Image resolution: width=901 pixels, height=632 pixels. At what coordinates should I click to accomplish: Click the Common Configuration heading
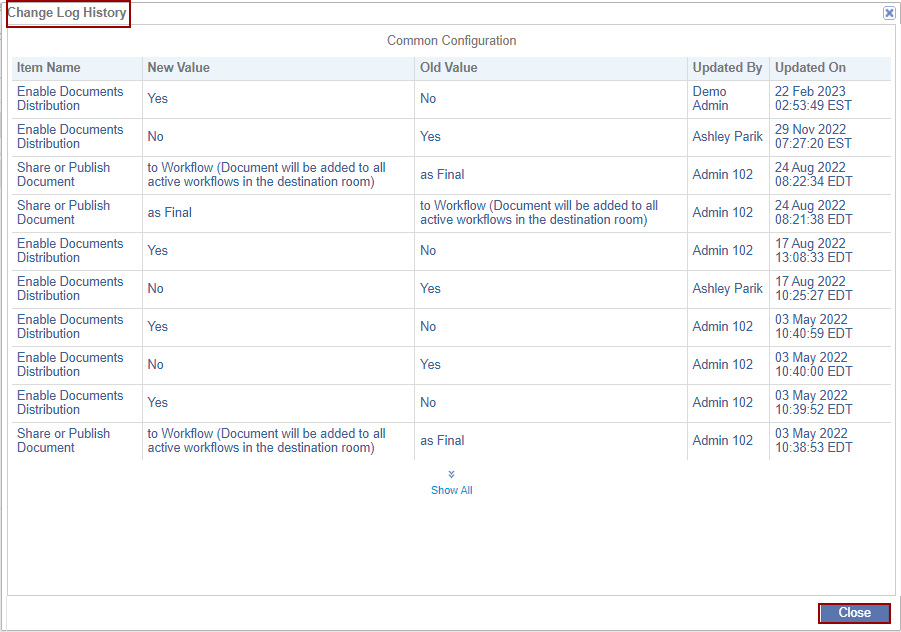(x=452, y=41)
